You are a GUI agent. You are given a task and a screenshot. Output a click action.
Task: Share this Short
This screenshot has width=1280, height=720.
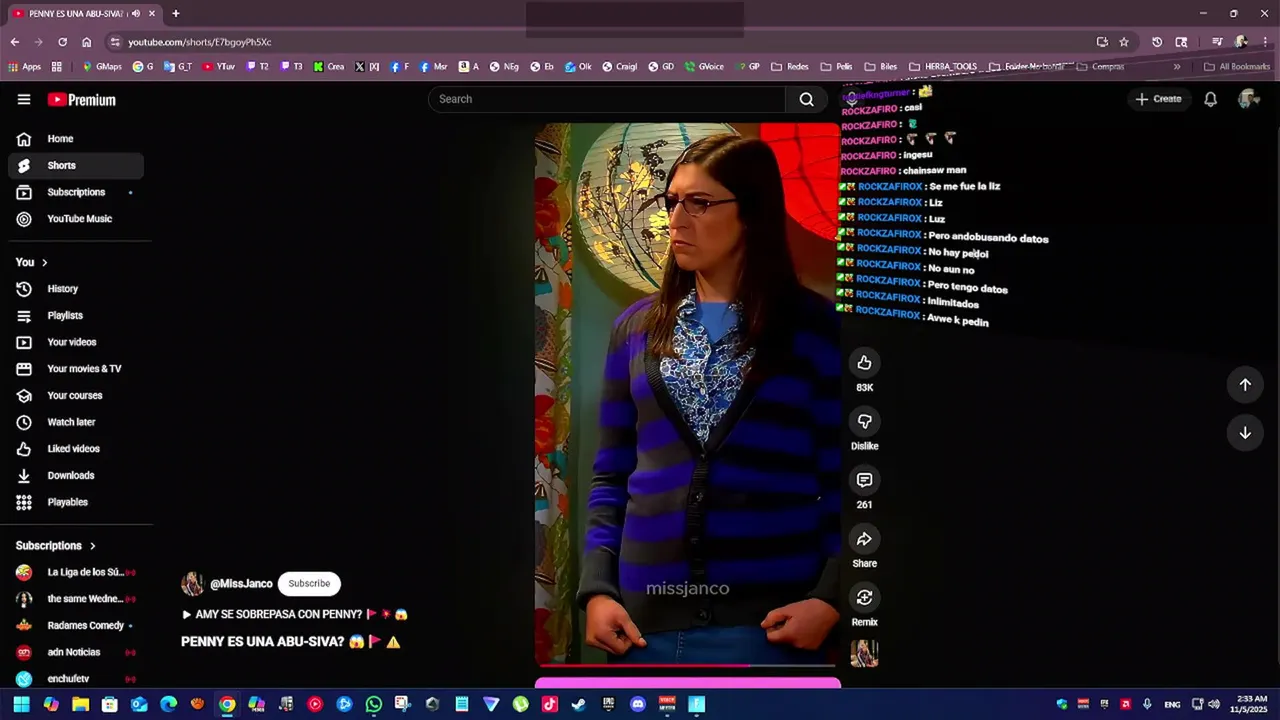point(865,539)
